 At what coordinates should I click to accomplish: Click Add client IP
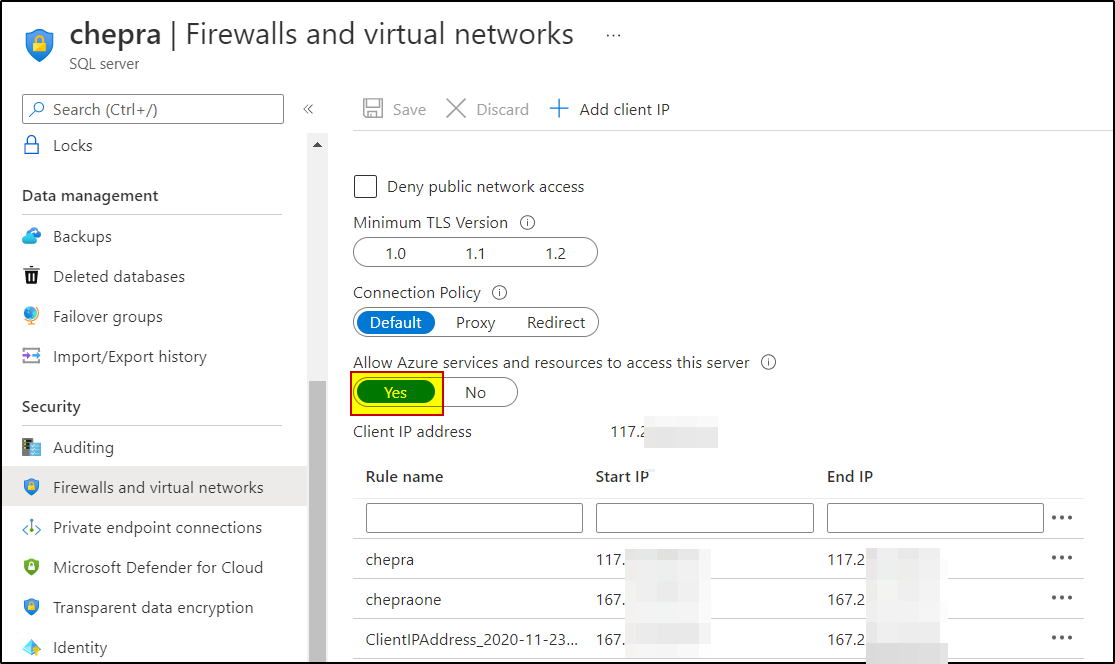[609, 109]
